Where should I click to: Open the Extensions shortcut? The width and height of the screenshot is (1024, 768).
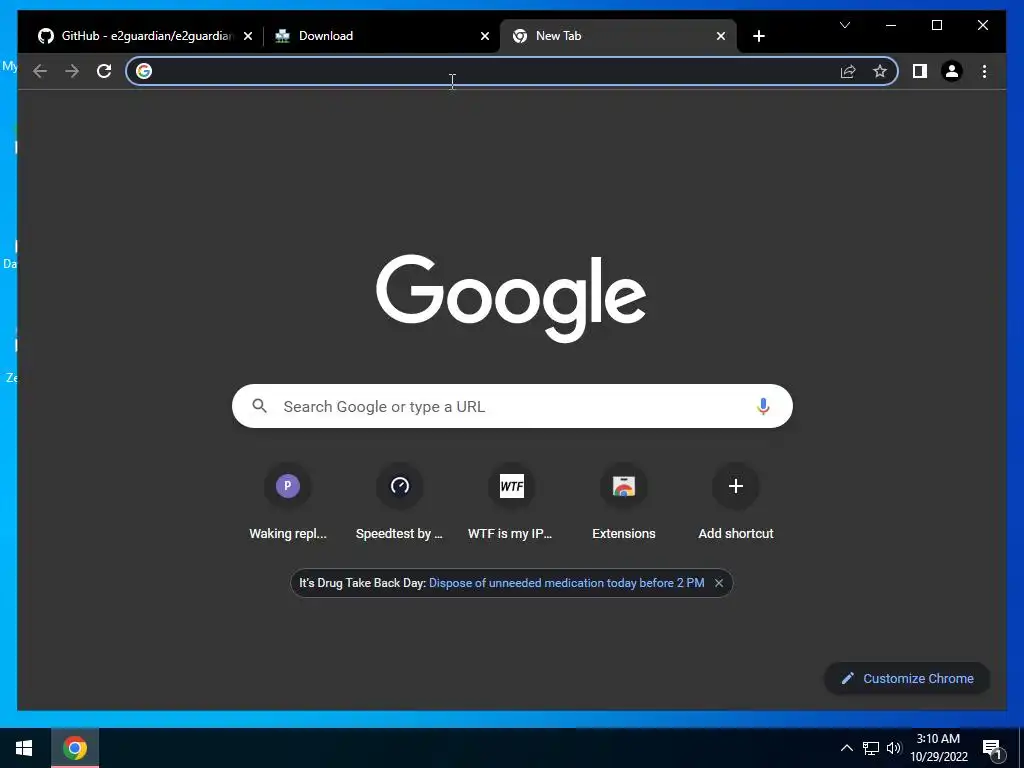[624, 503]
